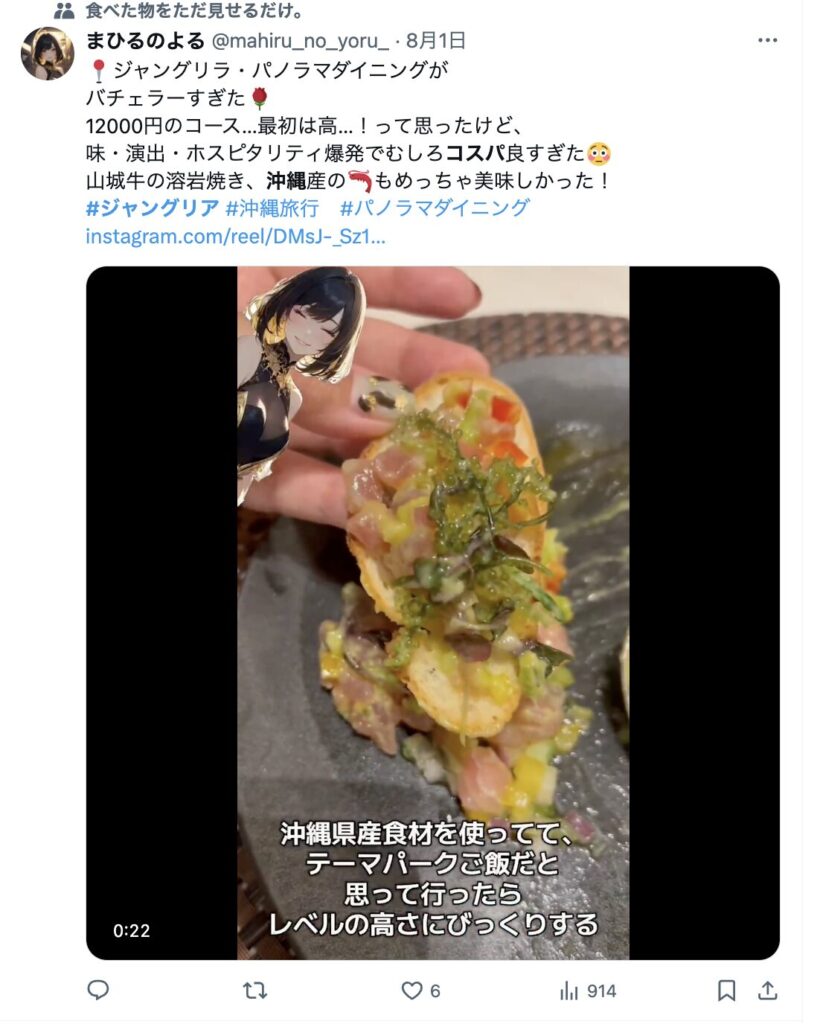Follow the instagram.com/reel link
Viewport: 817px width, 1024px height.
(236, 236)
